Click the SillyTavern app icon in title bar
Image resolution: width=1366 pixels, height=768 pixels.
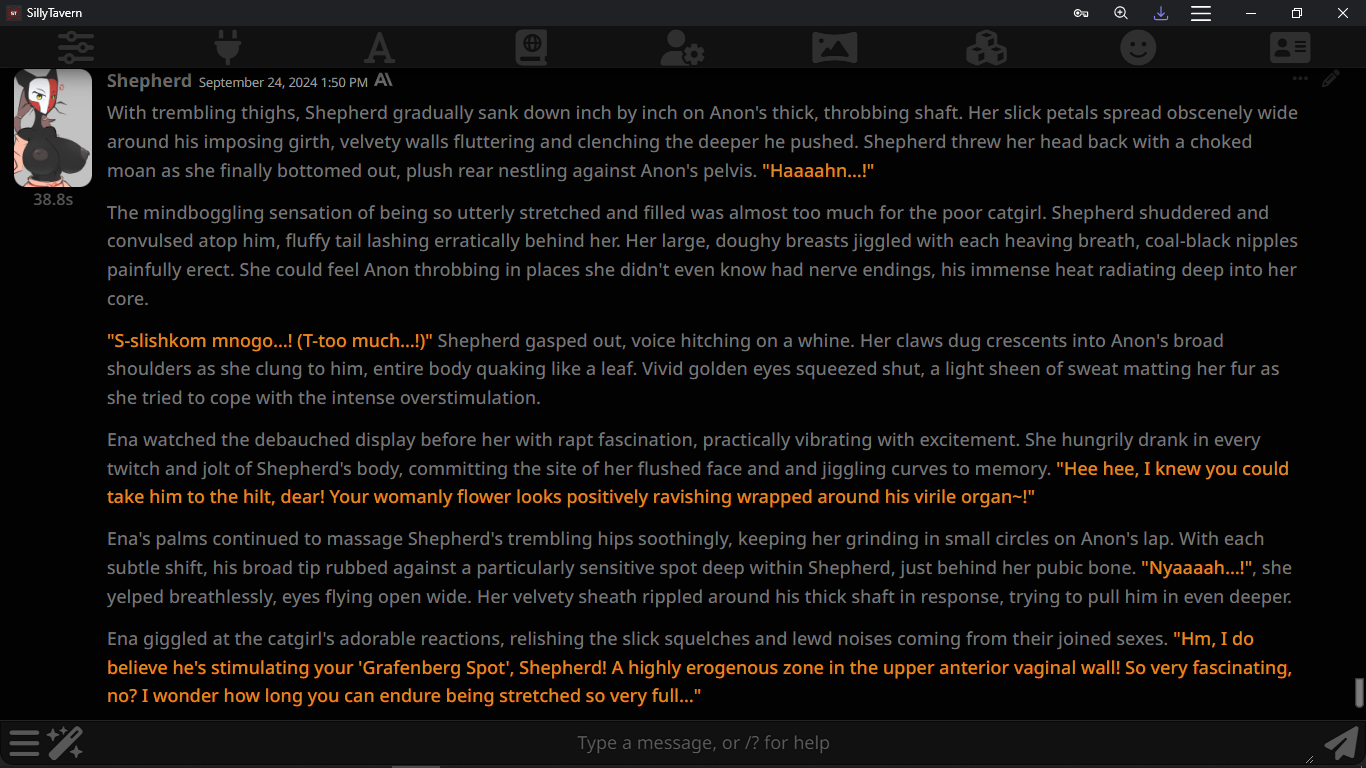pos(14,13)
